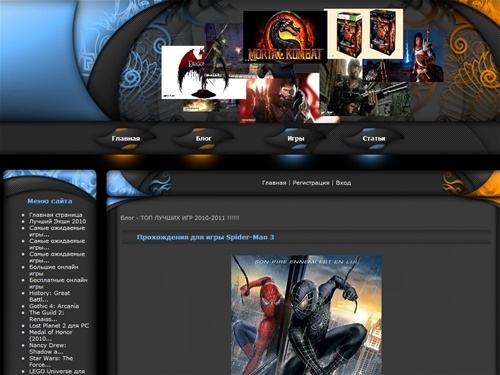This screenshot has height=375, width=500.
Task: Open 'Главная страница' in site menu
Action: [56, 215]
